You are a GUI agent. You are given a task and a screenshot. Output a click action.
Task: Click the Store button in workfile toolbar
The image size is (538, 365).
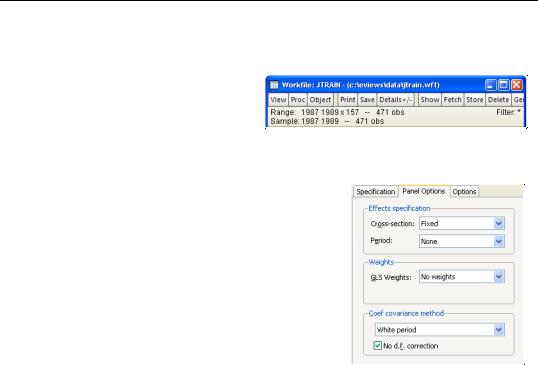(x=475, y=100)
